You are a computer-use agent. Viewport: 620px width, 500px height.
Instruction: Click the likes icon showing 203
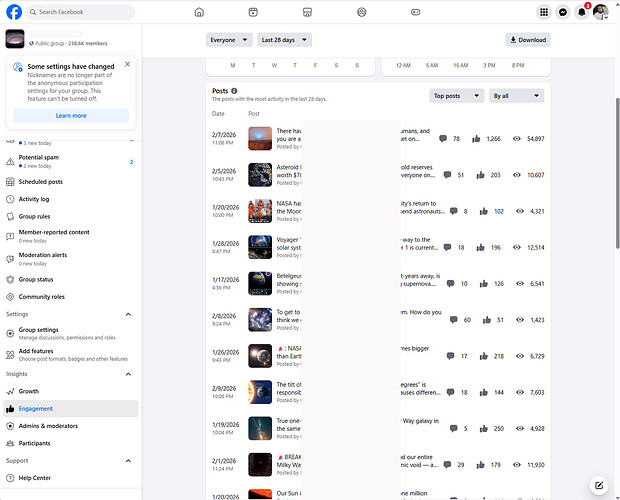[480, 175]
